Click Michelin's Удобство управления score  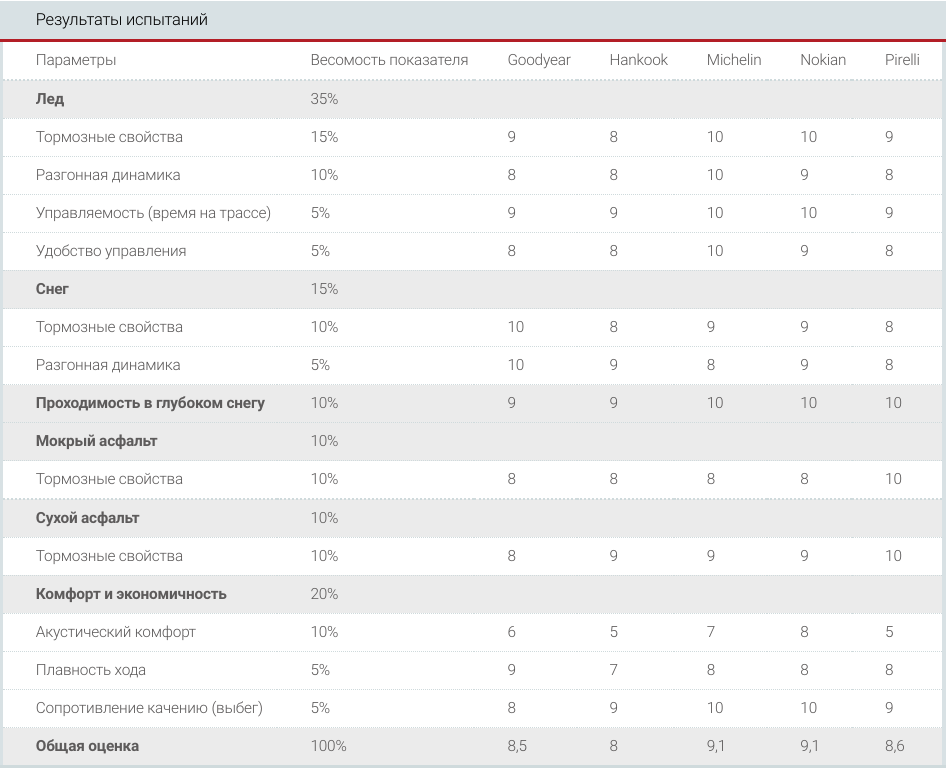(x=715, y=251)
